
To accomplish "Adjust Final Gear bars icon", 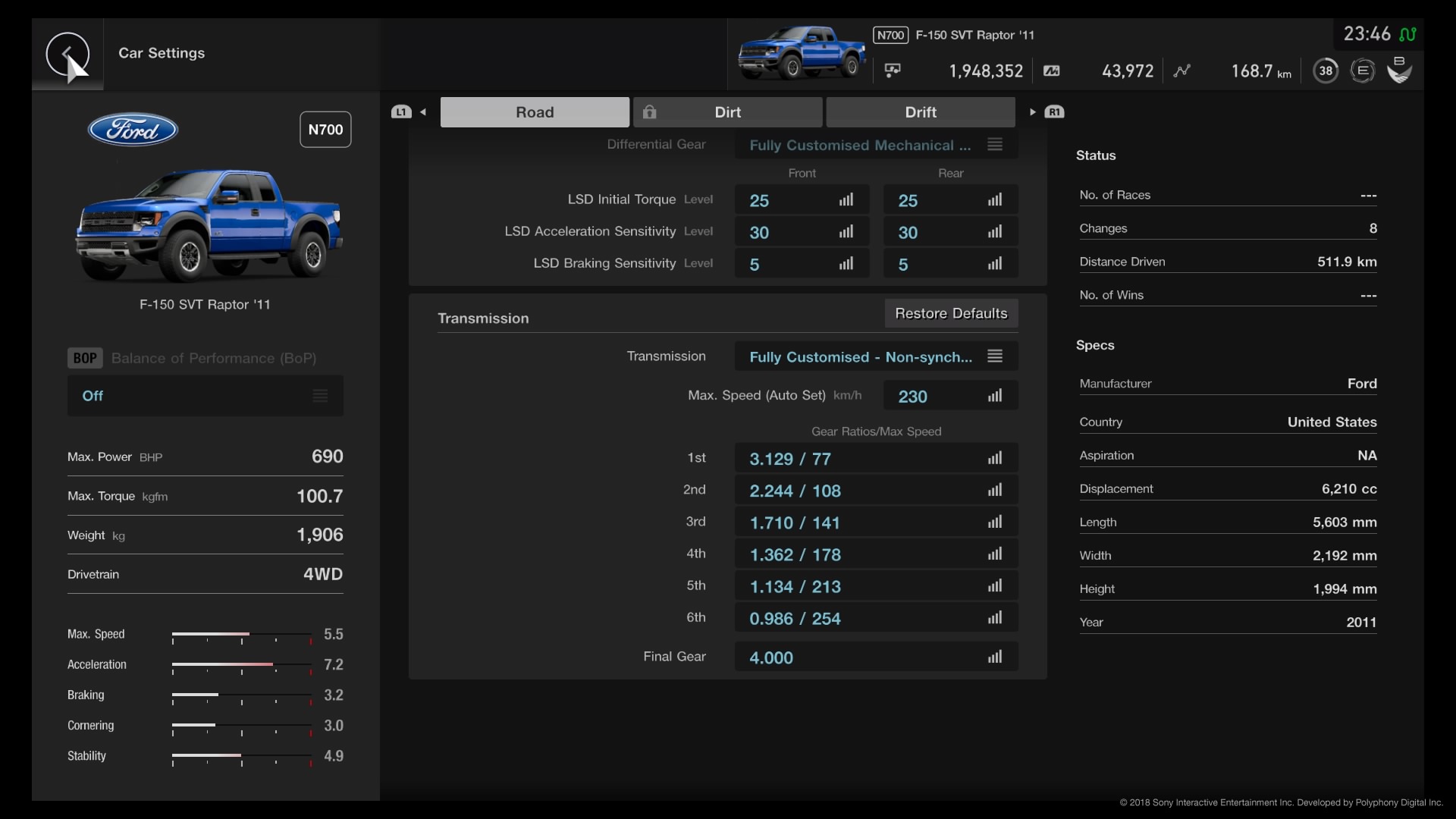I will [x=994, y=657].
